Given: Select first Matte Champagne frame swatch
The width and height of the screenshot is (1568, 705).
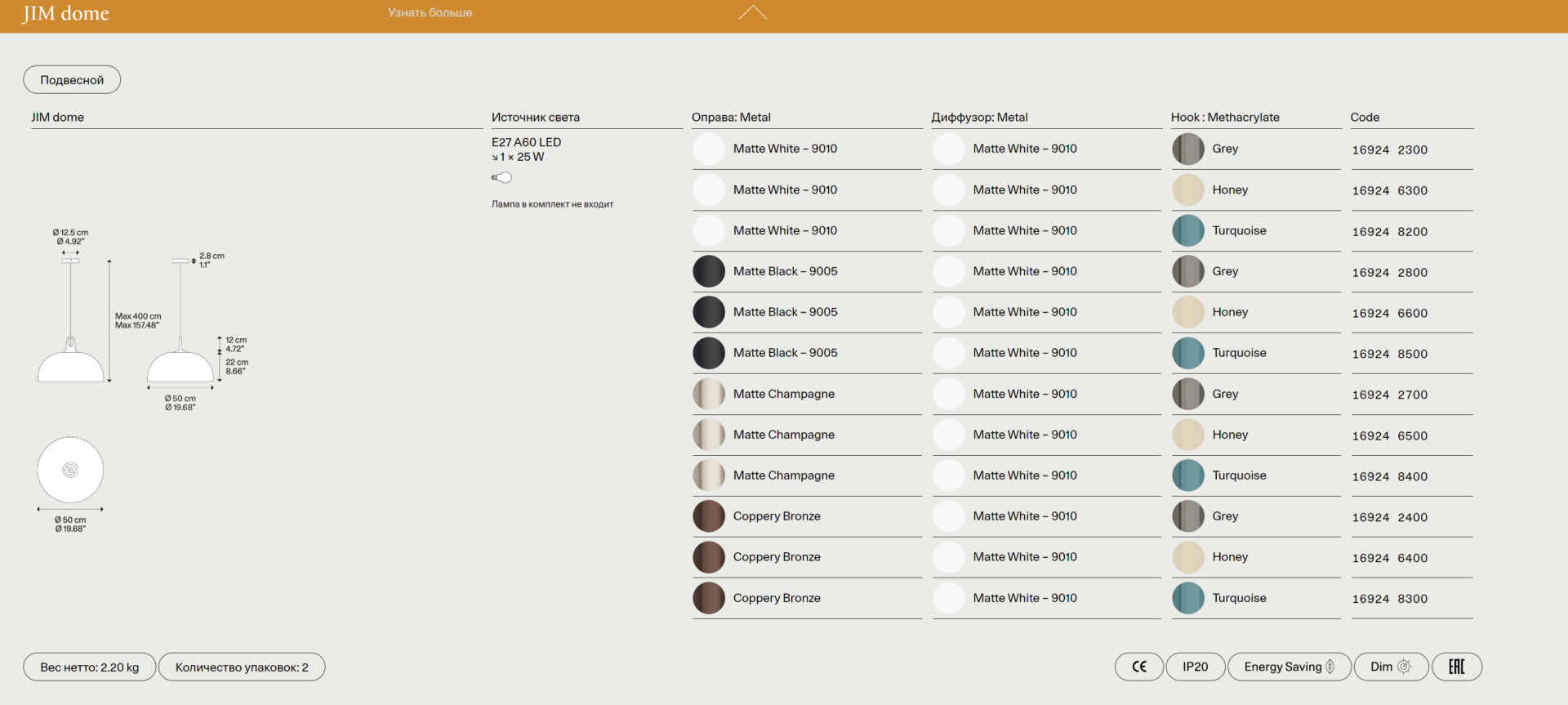Looking at the screenshot, I should 709,394.
